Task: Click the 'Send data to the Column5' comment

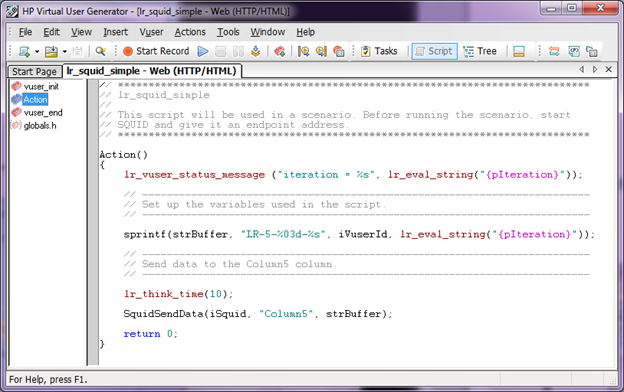Action: 230,264
